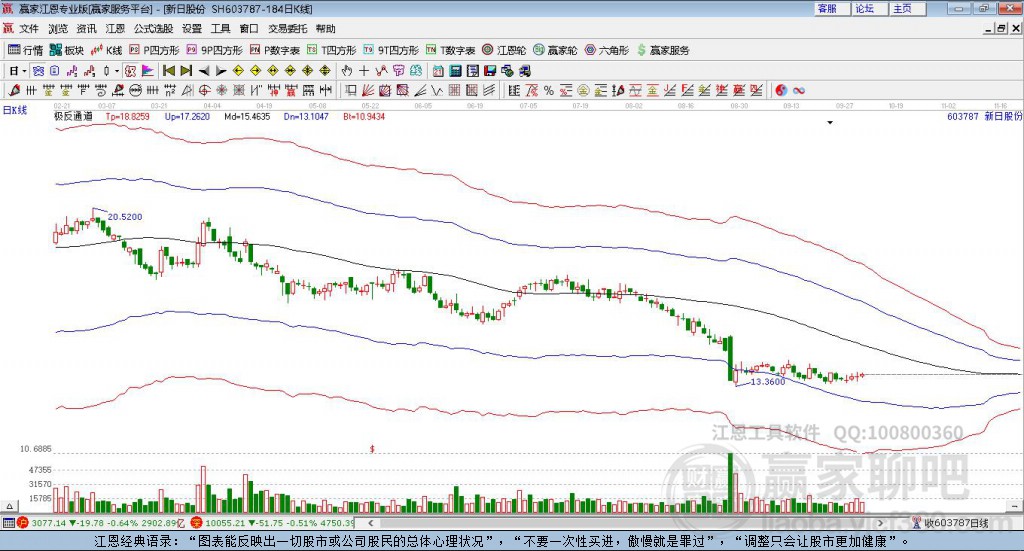
Task: Open the P四方形 tool
Action: [x=154, y=50]
